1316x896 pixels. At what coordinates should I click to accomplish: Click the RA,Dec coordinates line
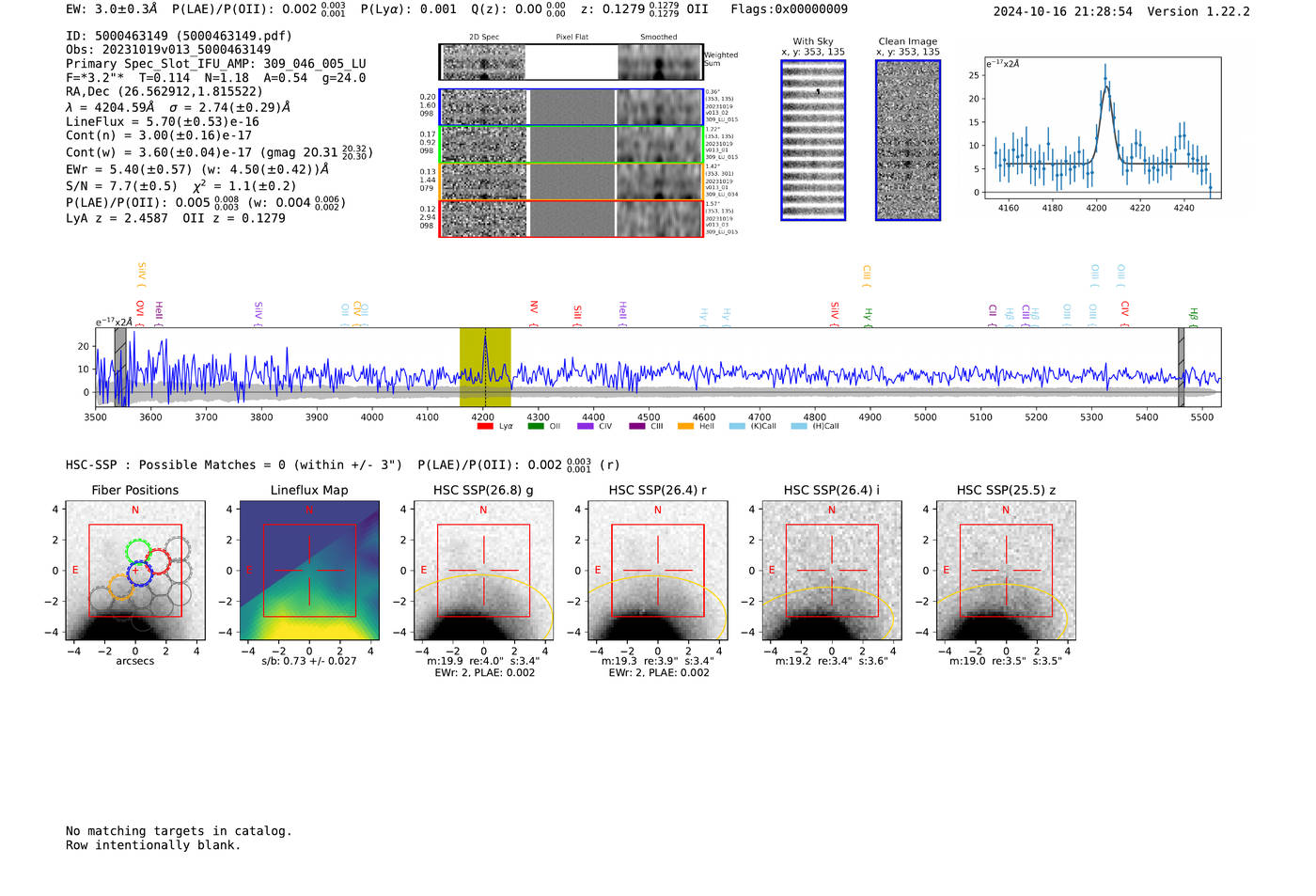(x=164, y=91)
